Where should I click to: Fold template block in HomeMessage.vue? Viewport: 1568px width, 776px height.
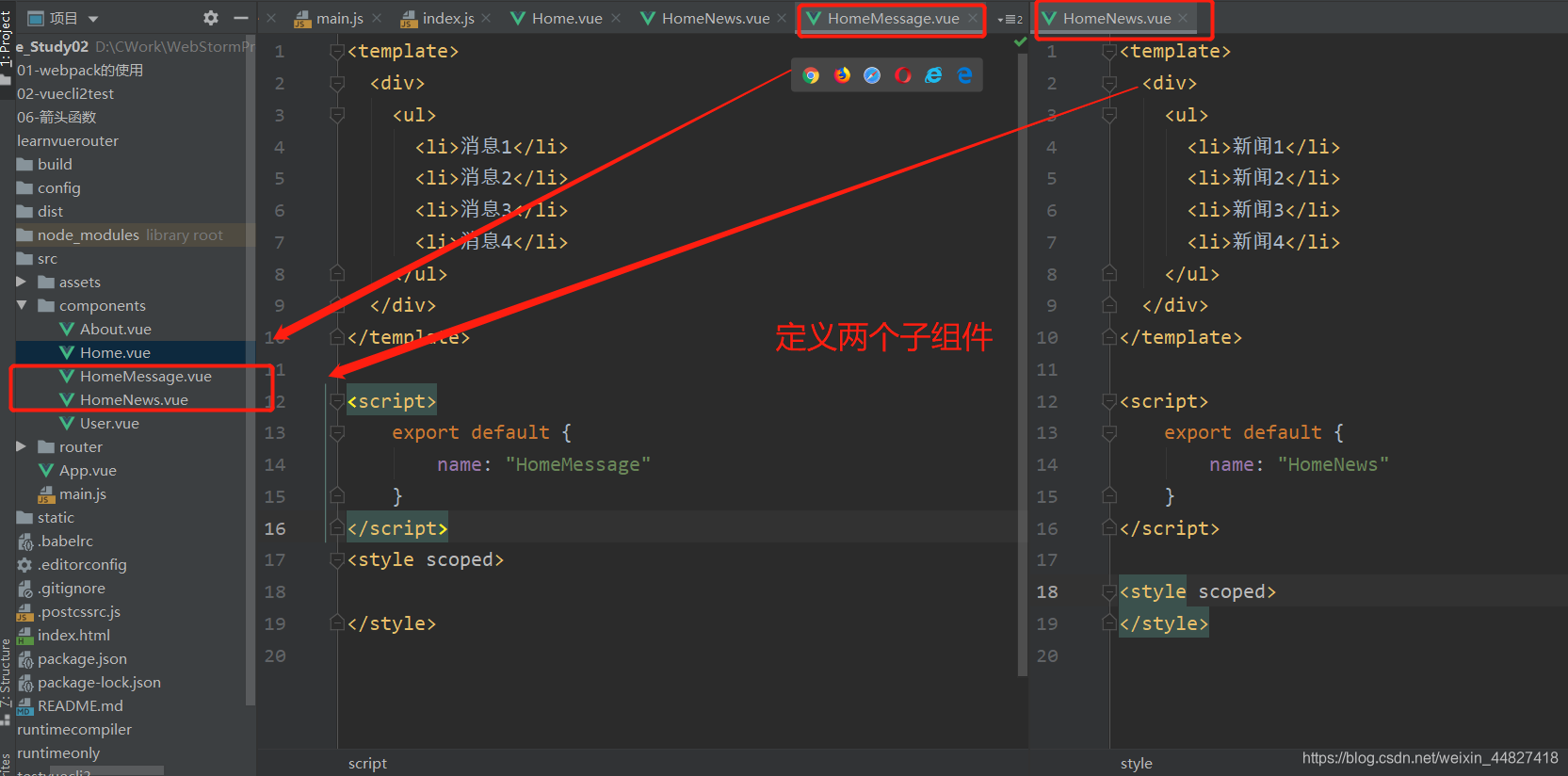point(336,51)
